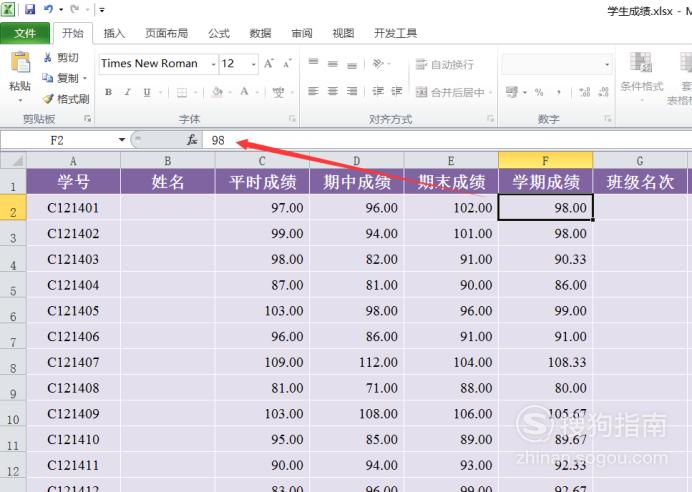
Task: Click the formula bar showing 98
Action: pos(447,140)
